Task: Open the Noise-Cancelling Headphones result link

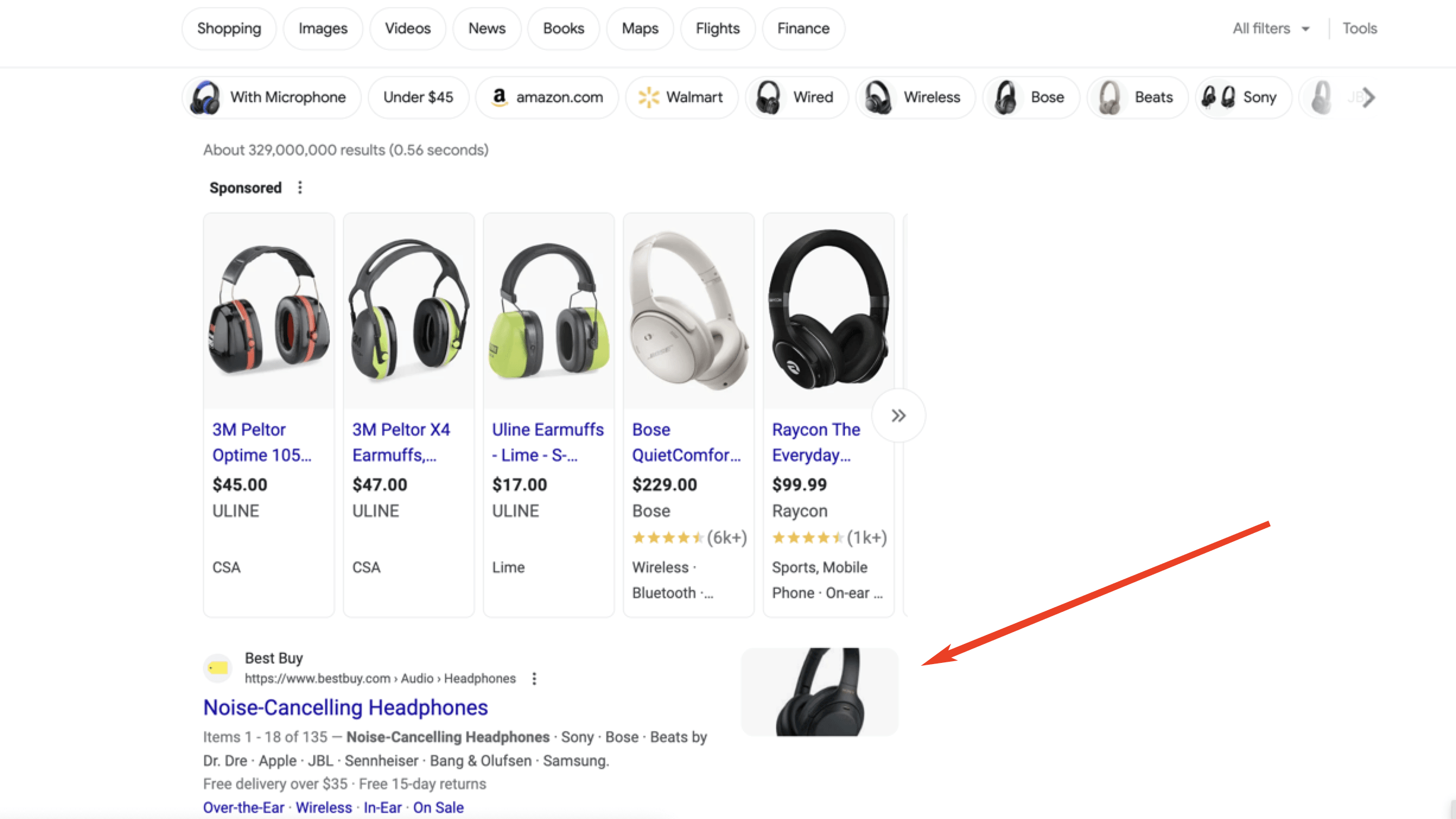Action: tap(345, 707)
